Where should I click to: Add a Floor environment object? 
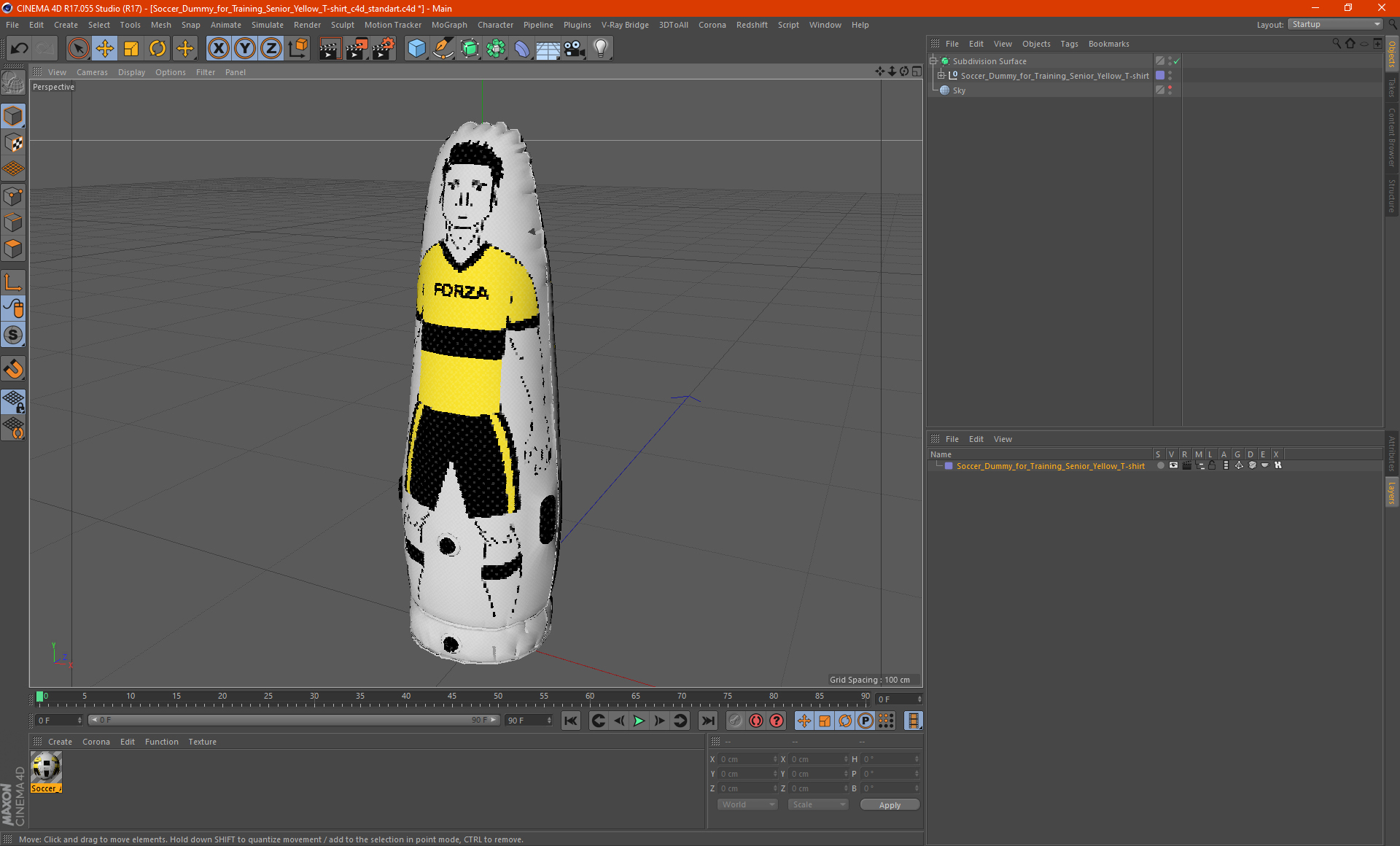(548, 49)
